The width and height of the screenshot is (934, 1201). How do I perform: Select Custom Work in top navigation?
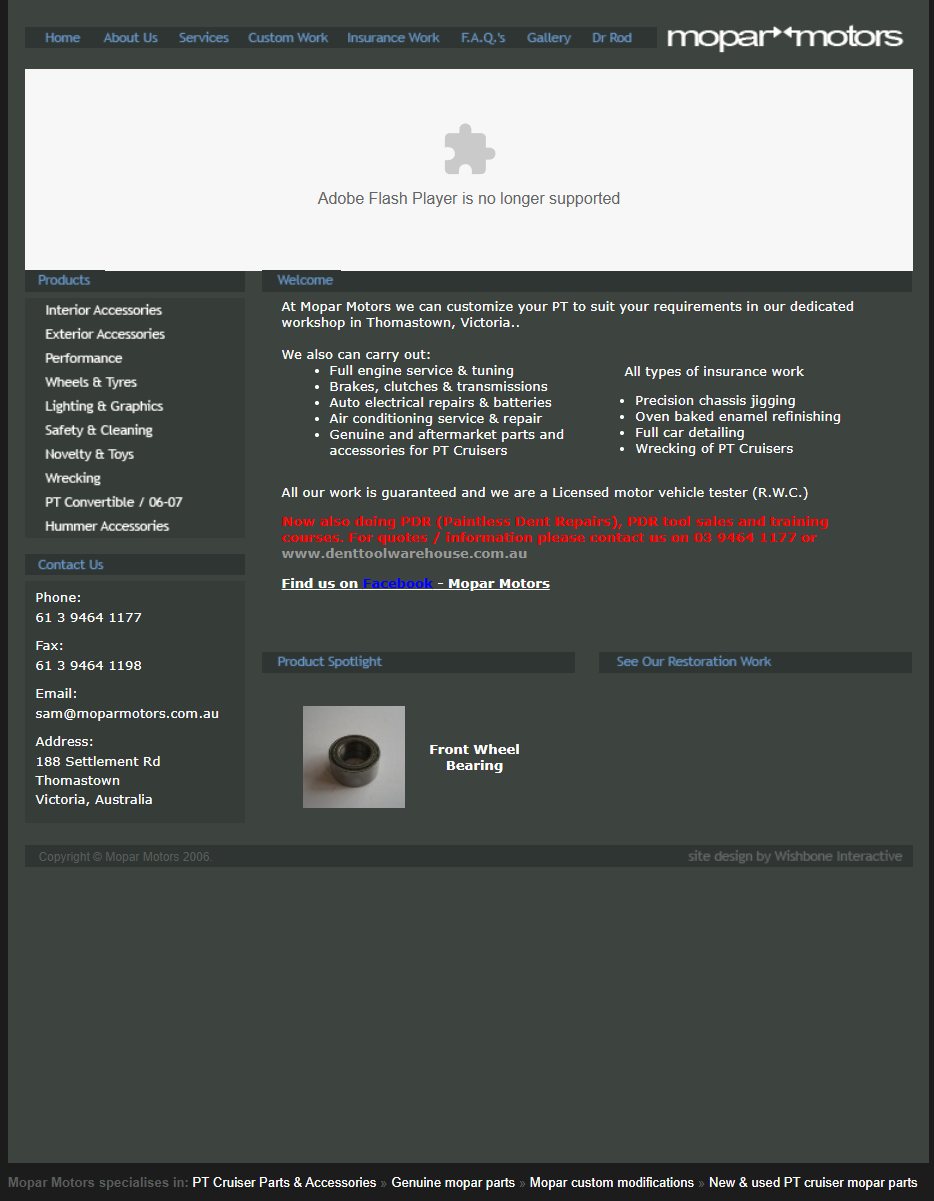288,38
